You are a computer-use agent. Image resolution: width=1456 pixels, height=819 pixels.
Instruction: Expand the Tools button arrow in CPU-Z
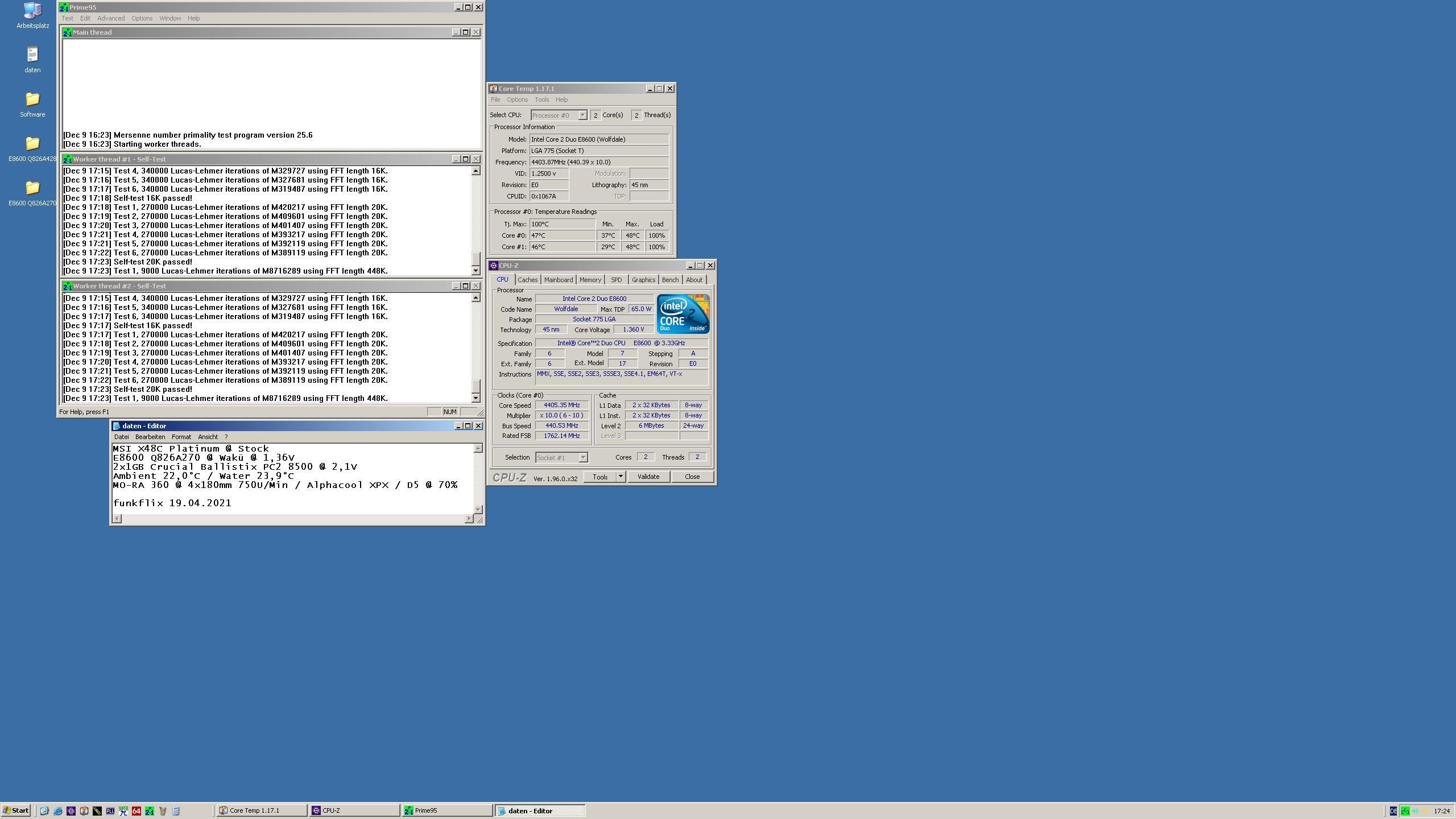[621, 477]
